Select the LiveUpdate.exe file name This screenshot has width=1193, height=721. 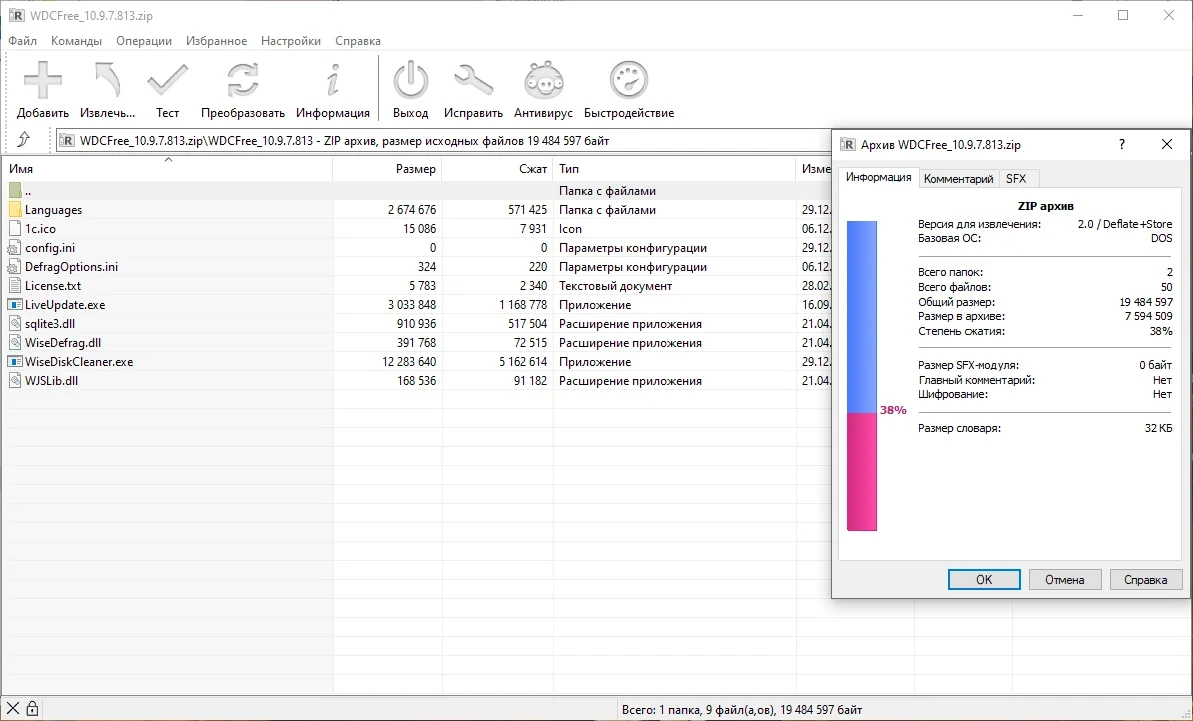[x=65, y=305]
